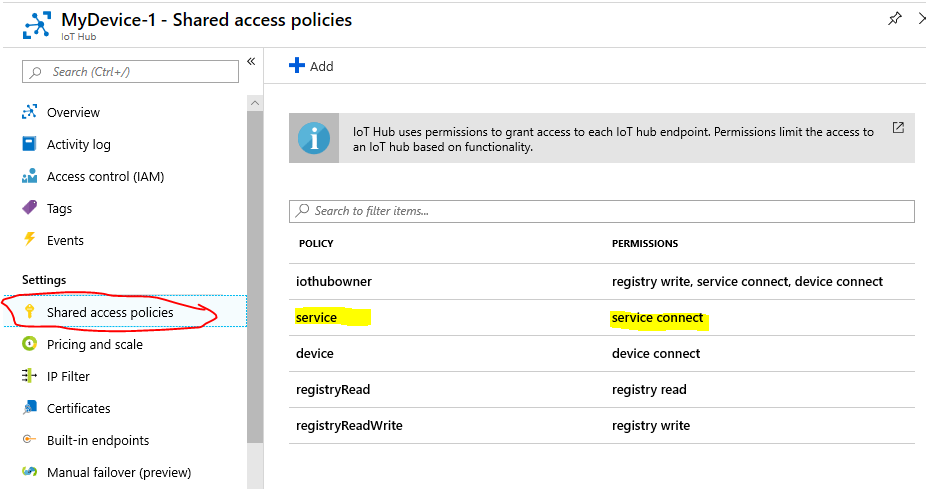Click the blade title MyDevice-1 heading
Image resolution: width=926 pixels, height=489 pixels.
pyautogui.click(x=206, y=20)
